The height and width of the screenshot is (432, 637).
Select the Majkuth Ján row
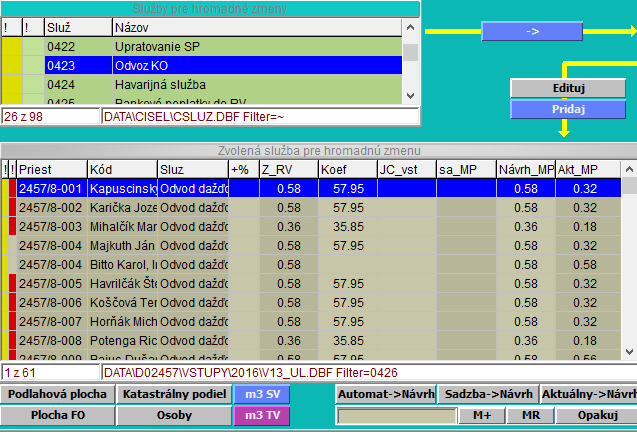(x=311, y=246)
